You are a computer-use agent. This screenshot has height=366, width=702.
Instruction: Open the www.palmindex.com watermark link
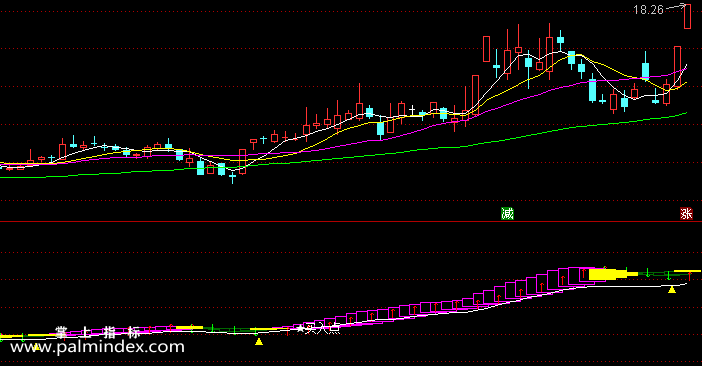click(97, 347)
